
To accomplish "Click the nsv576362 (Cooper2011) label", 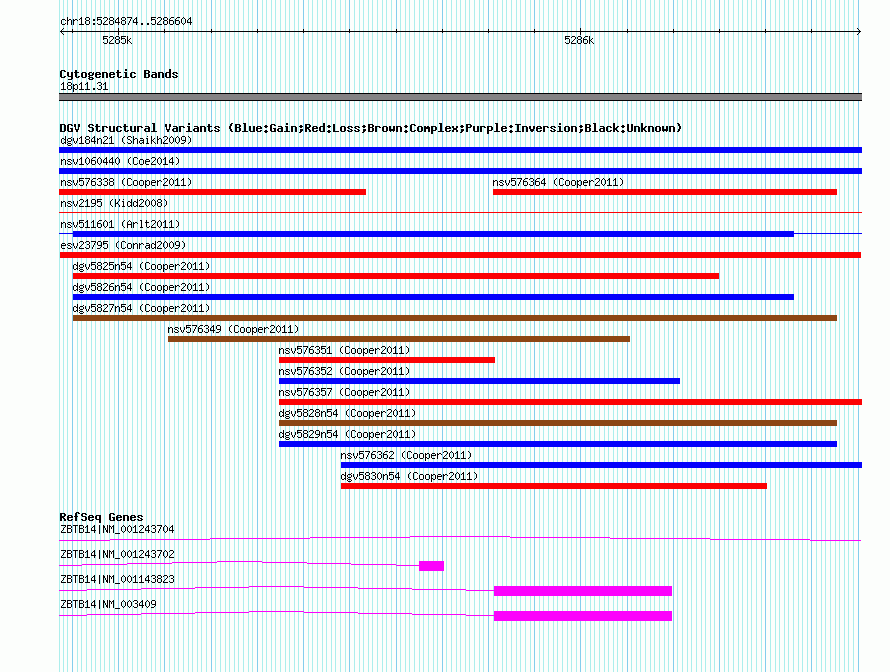I will tap(406, 455).
